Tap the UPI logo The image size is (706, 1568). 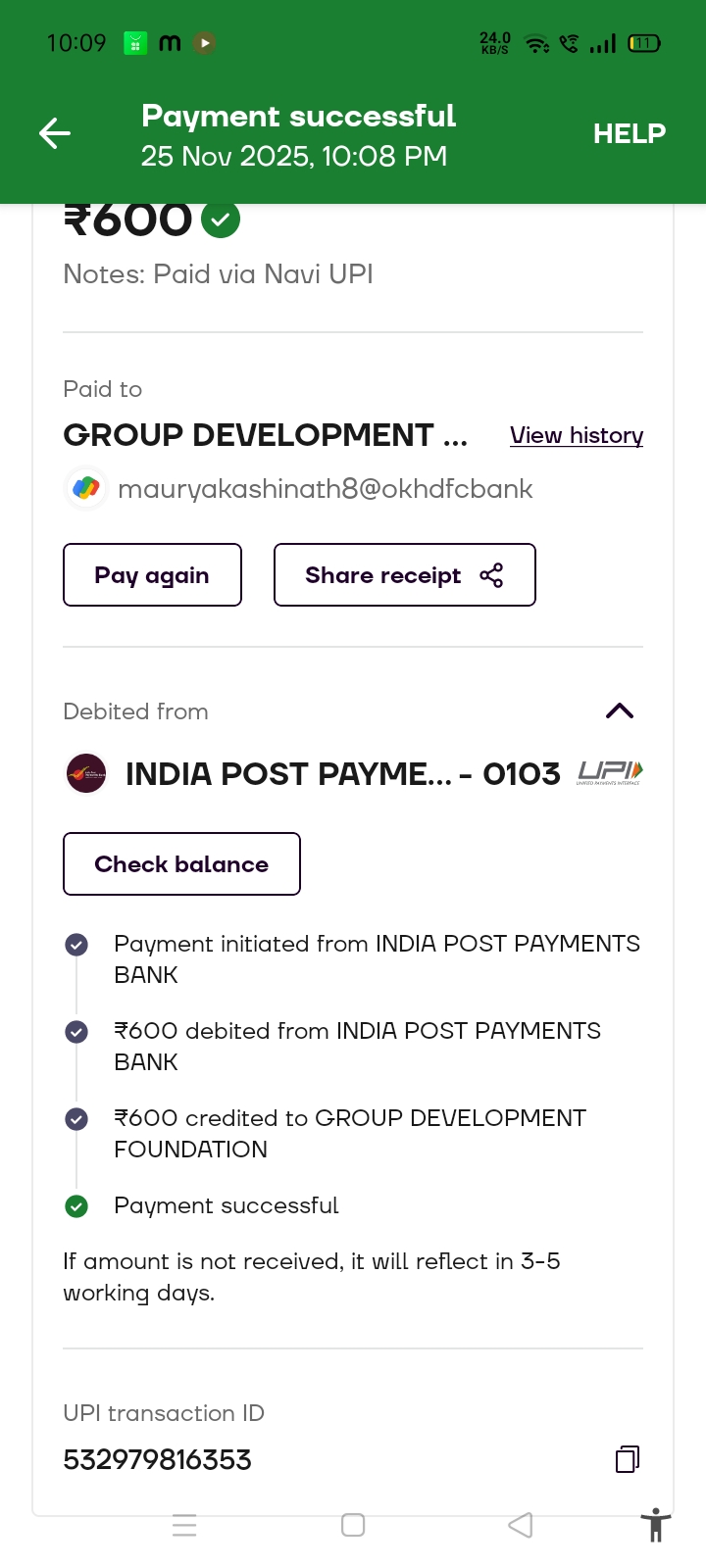click(x=609, y=772)
